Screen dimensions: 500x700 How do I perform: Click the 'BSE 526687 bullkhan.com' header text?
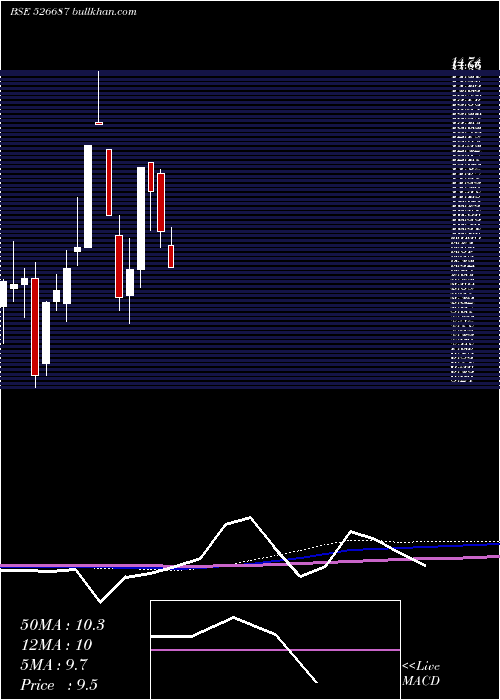pos(73,12)
